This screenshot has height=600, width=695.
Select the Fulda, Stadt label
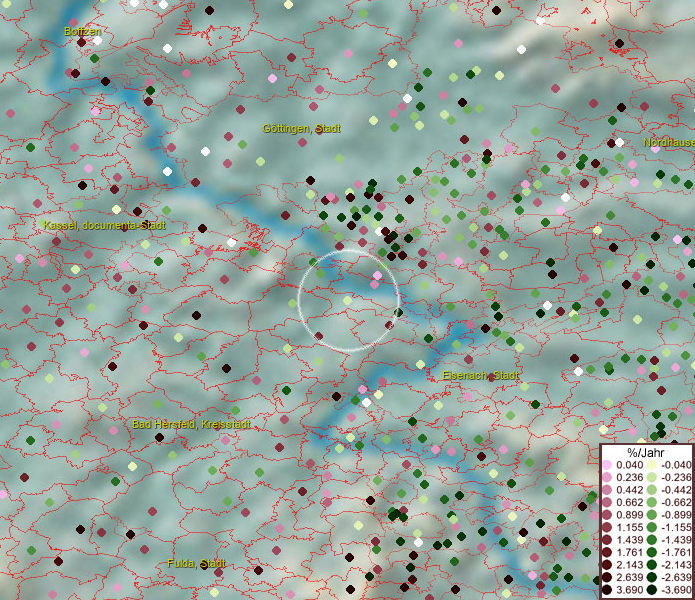click(x=196, y=563)
